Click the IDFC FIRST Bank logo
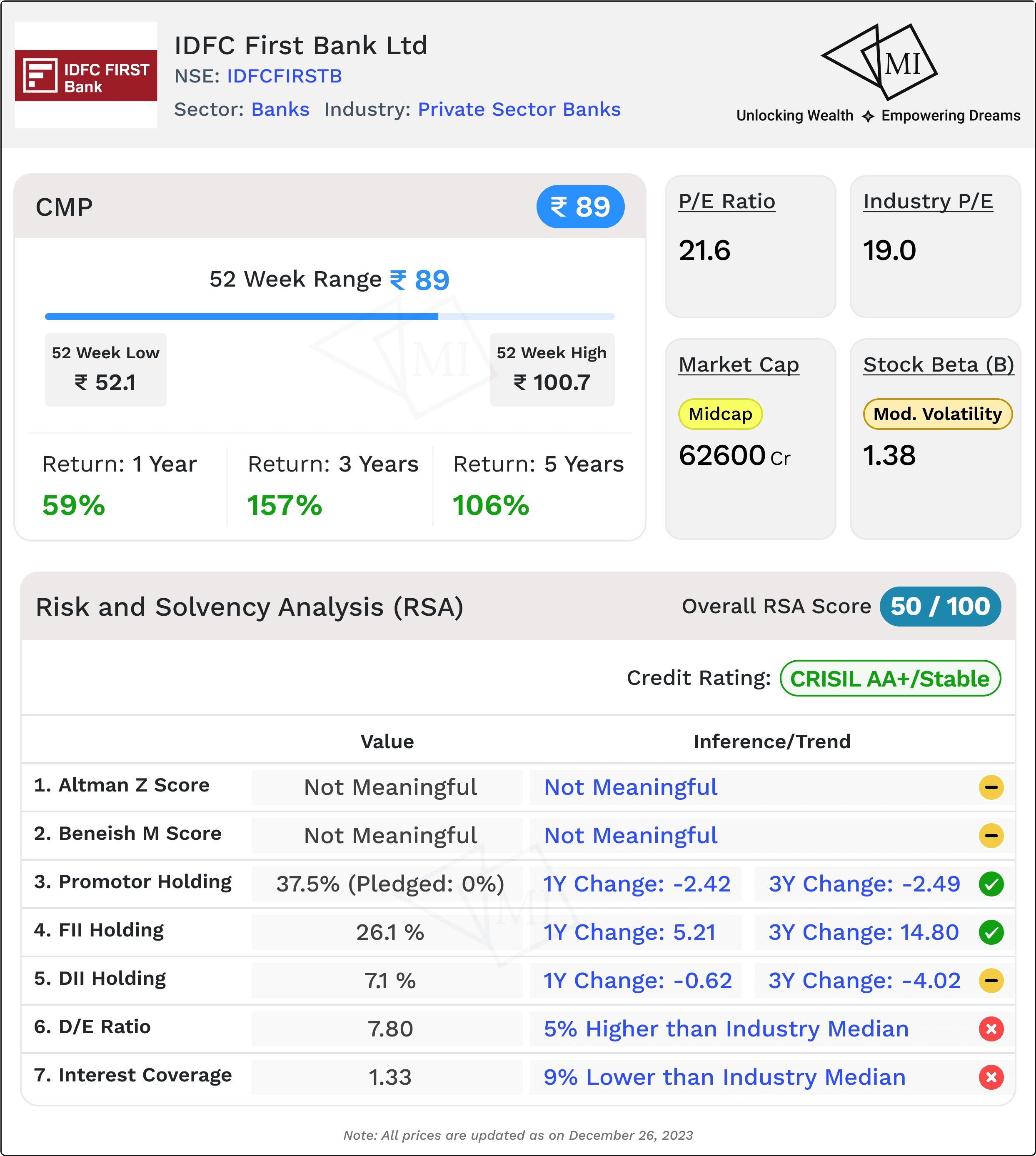1036x1156 pixels. pyautogui.click(x=86, y=75)
